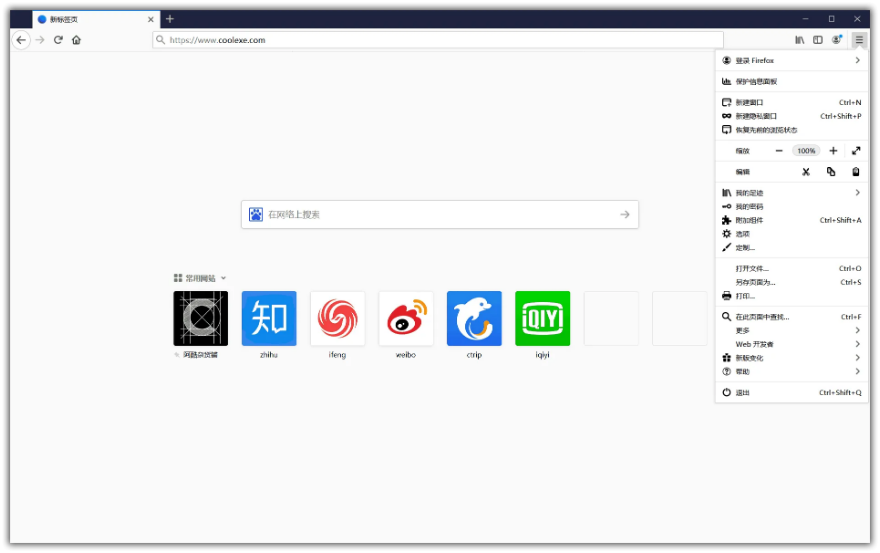Choose open file entry (Ctrl+O)
This screenshot has height=553, width=880.
coord(791,268)
